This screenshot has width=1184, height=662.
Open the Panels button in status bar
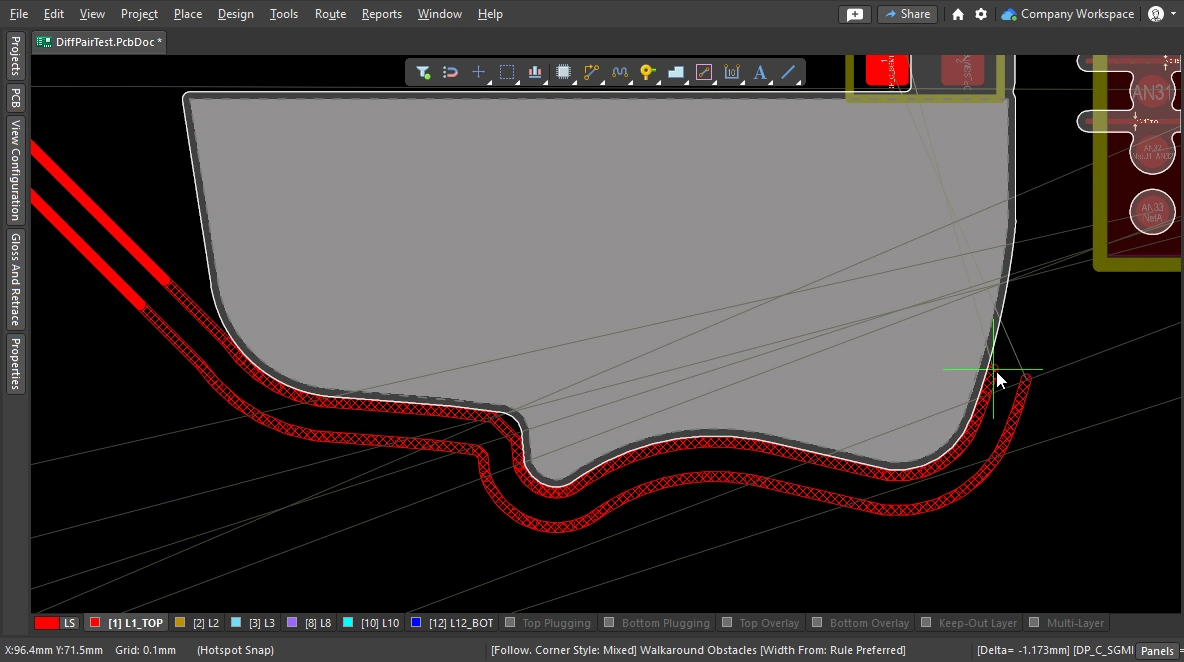(1157, 651)
